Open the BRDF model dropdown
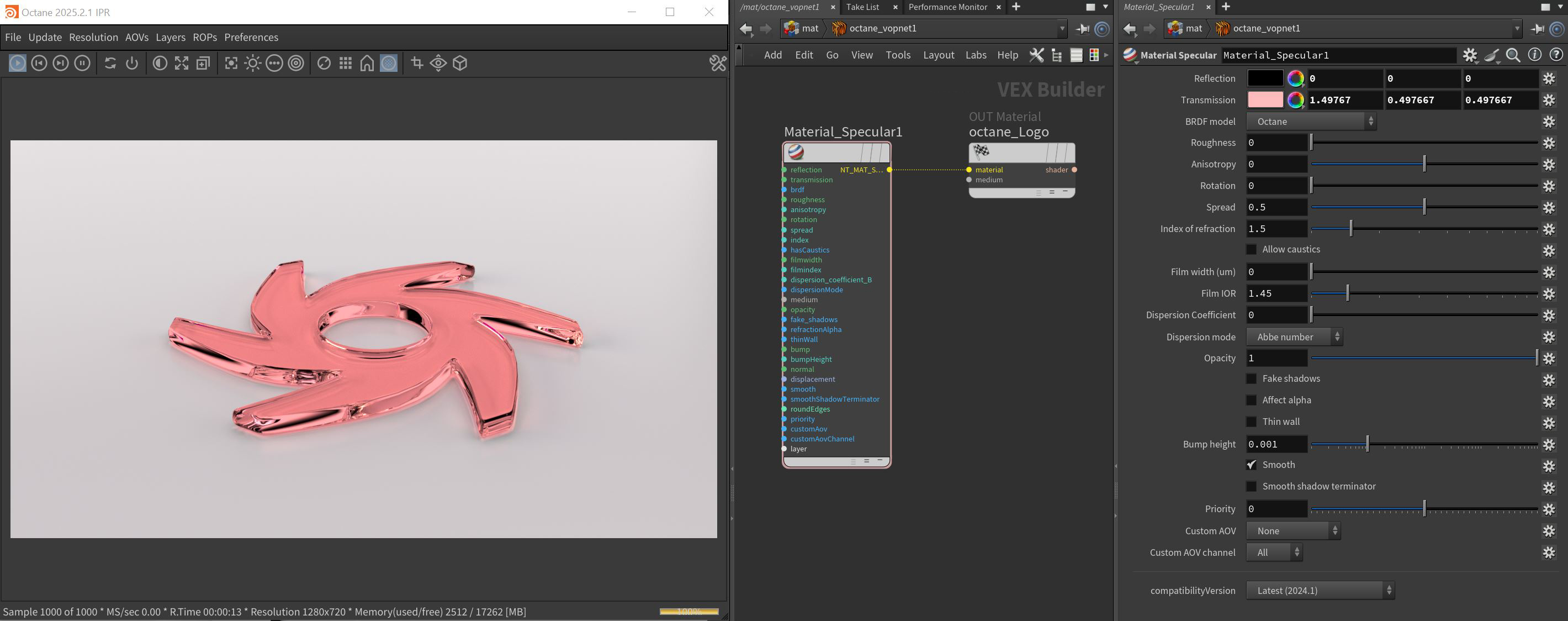Viewport: 1568px width, 621px height. coord(1311,121)
